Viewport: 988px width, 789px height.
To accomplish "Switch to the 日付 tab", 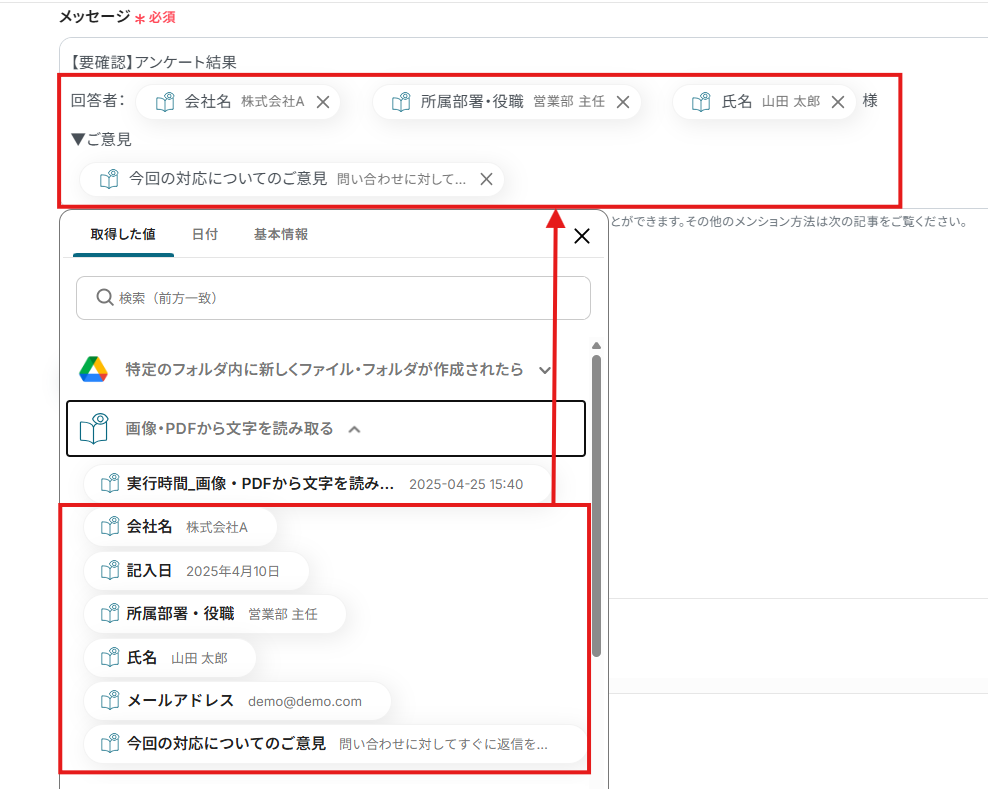I will point(205,234).
